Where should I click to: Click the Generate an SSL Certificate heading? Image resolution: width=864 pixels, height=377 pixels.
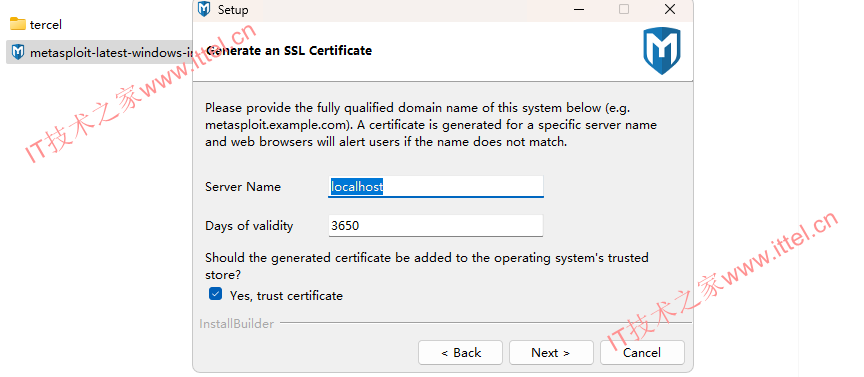pyautogui.click(x=289, y=51)
